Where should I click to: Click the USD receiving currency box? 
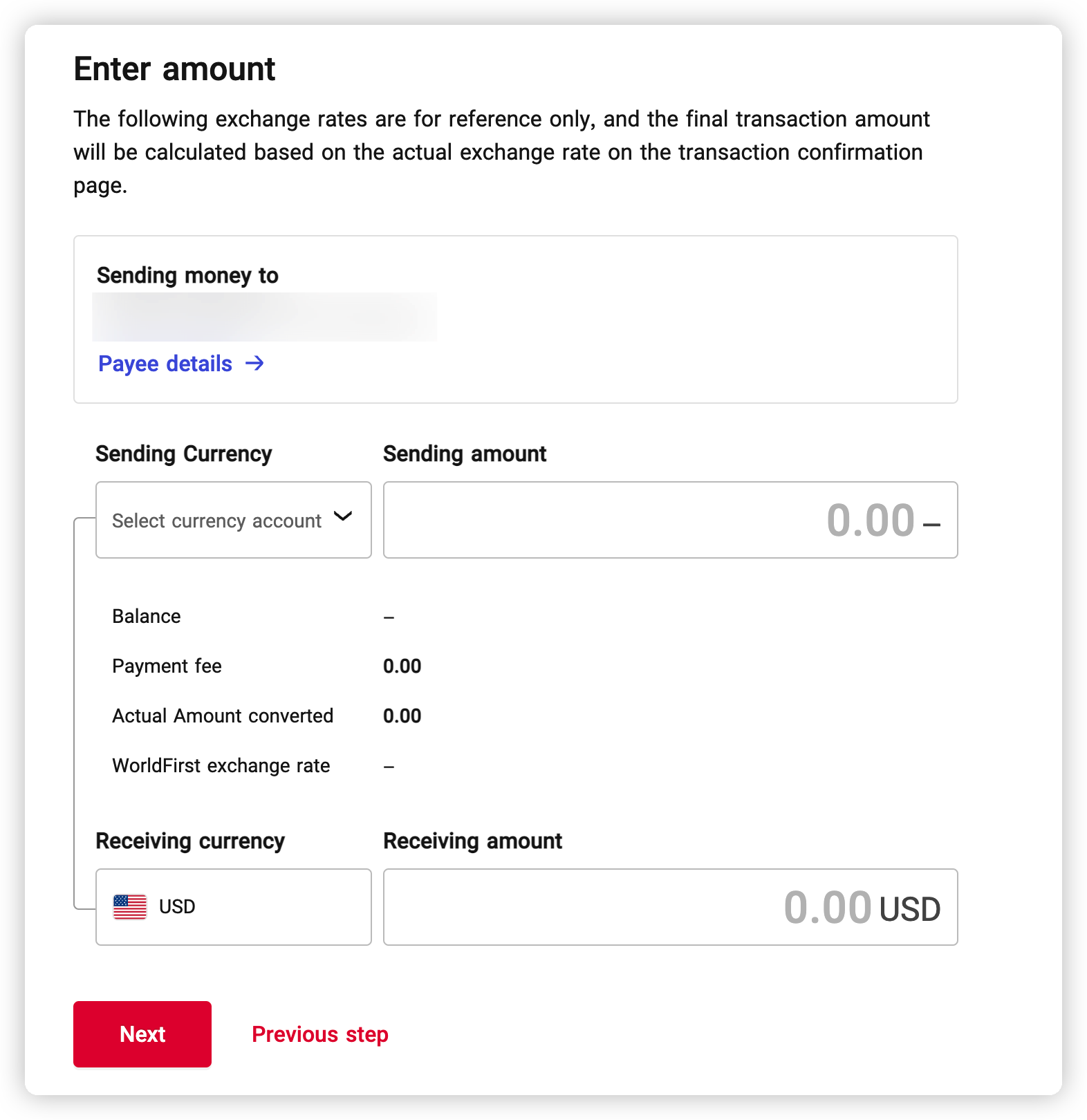click(233, 906)
